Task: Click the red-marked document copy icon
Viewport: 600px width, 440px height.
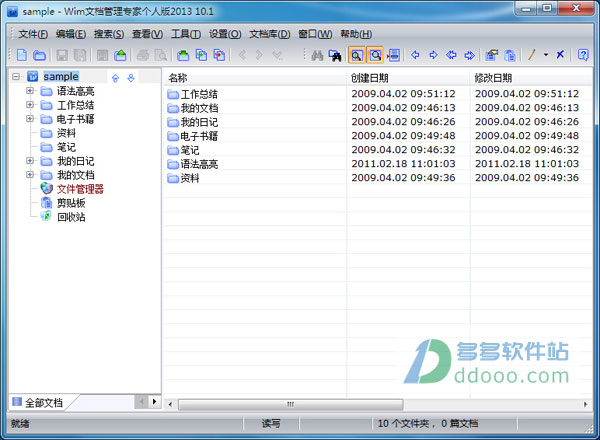Action: click(x=219, y=55)
